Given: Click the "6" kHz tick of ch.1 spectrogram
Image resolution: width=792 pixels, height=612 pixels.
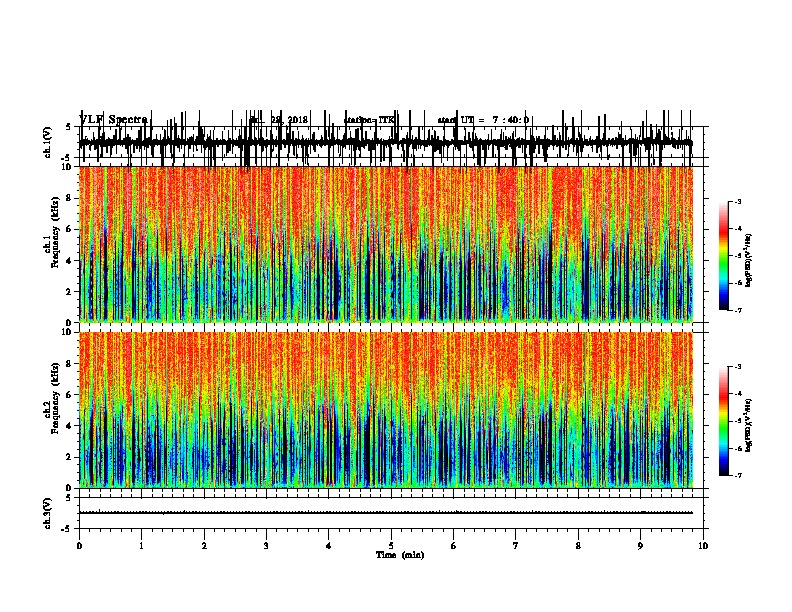Looking at the screenshot, I should [x=69, y=229].
